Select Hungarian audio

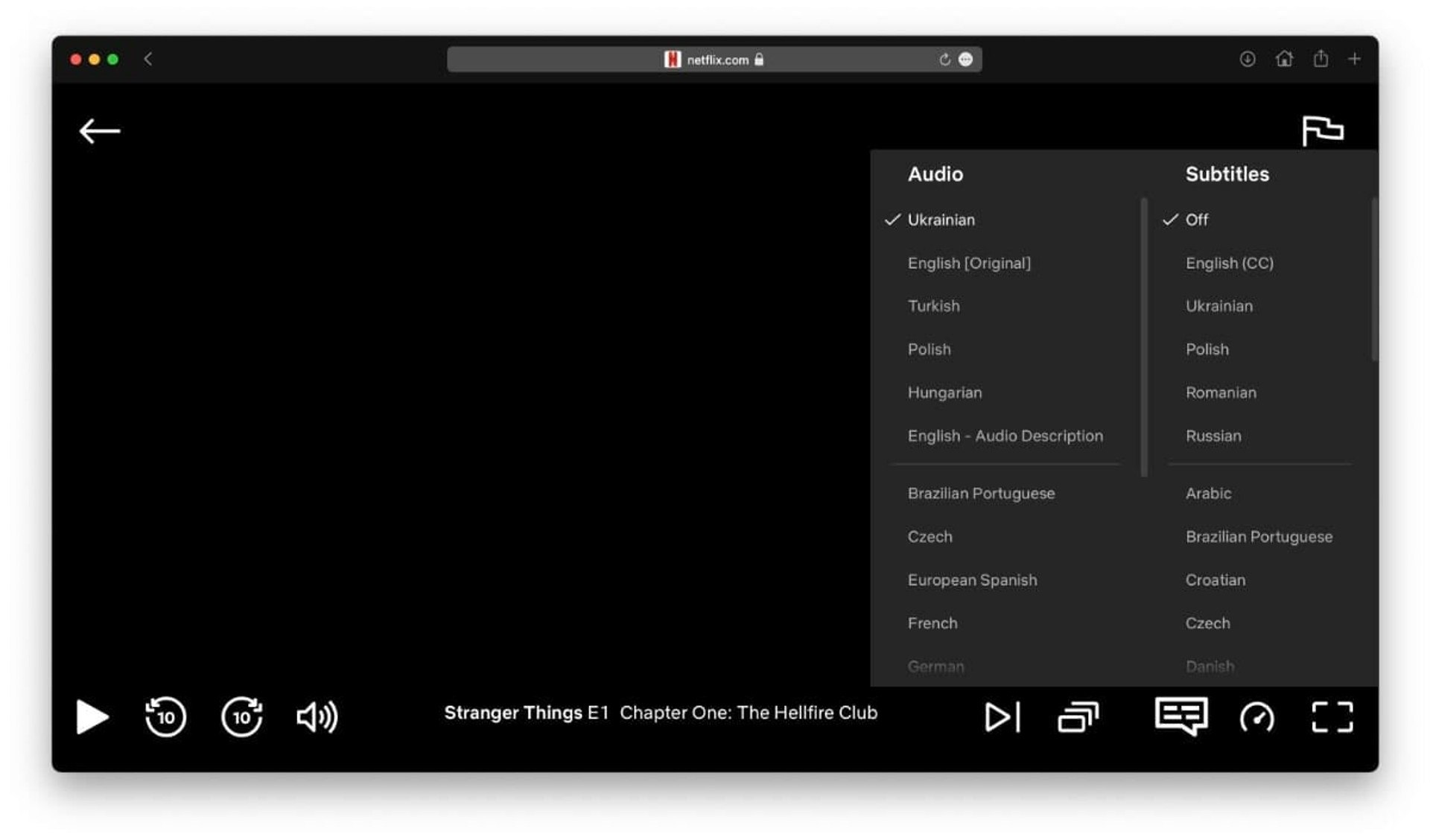(944, 392)
